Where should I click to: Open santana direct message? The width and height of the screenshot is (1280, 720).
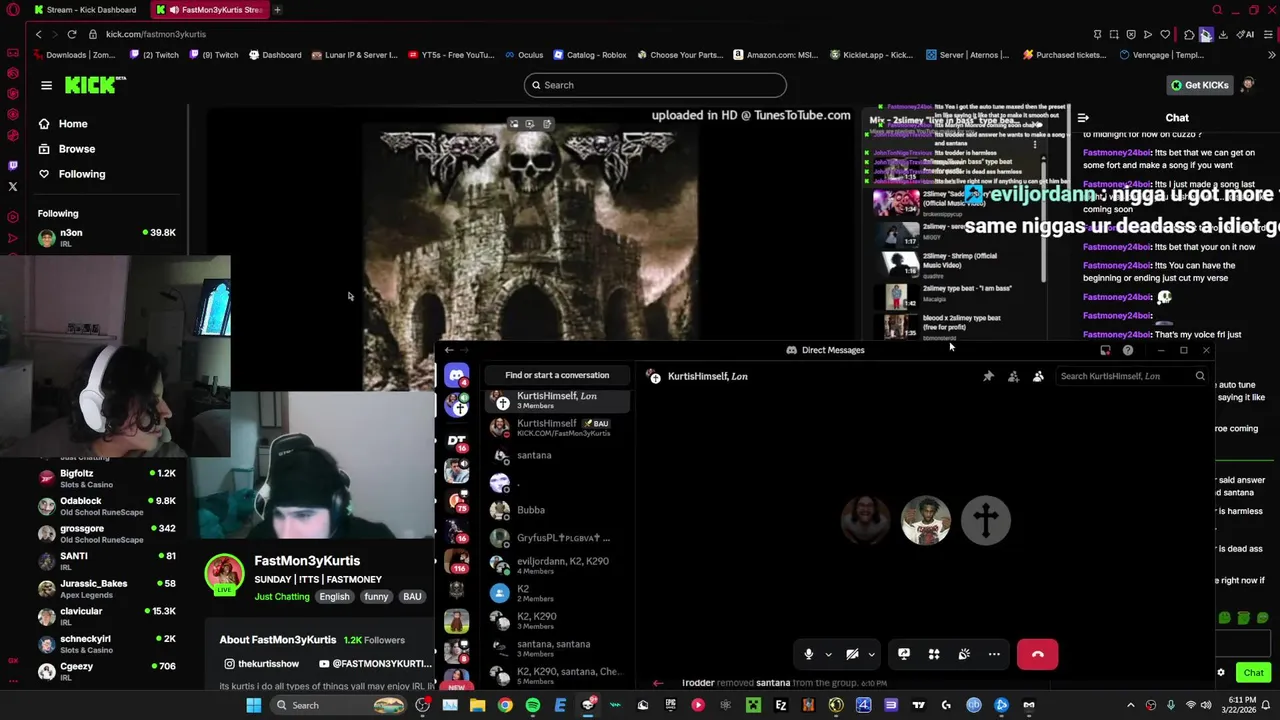coord(557,455)
